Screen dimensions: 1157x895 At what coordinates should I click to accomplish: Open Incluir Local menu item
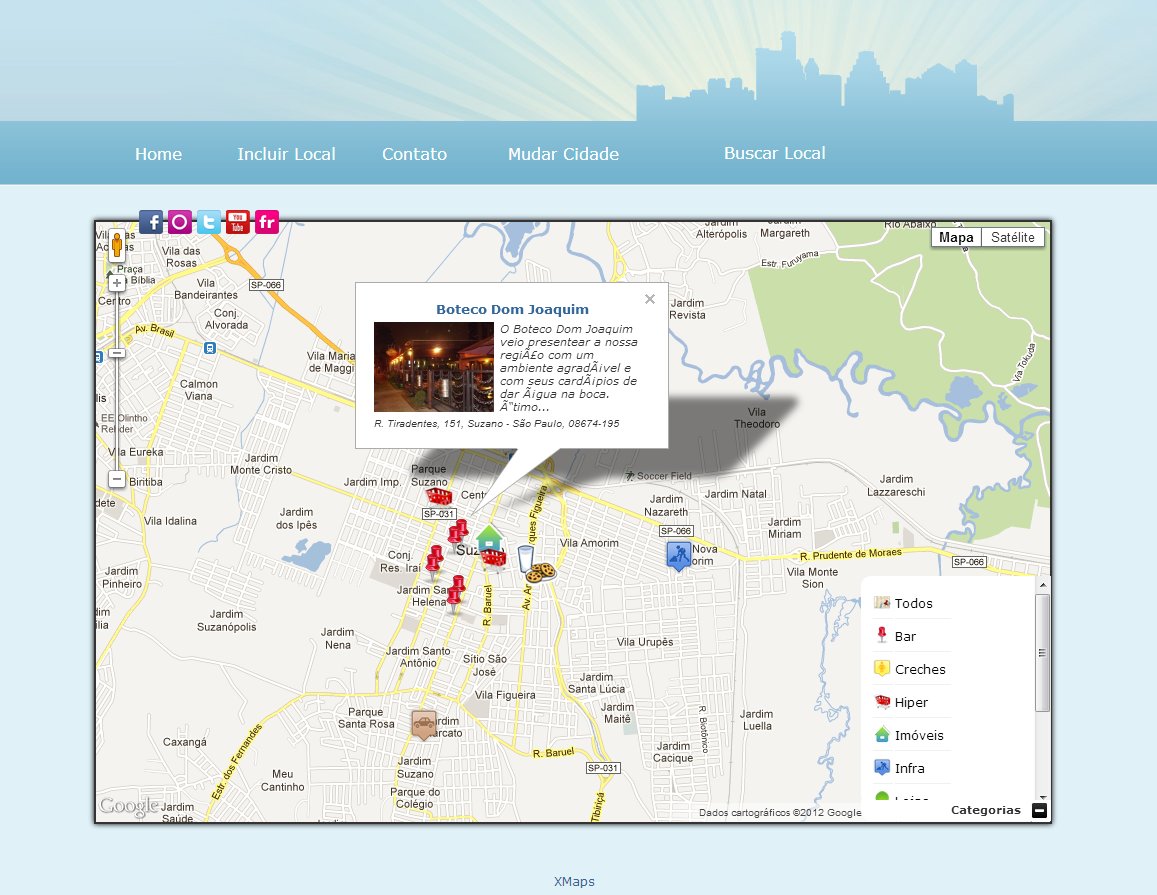286,154
